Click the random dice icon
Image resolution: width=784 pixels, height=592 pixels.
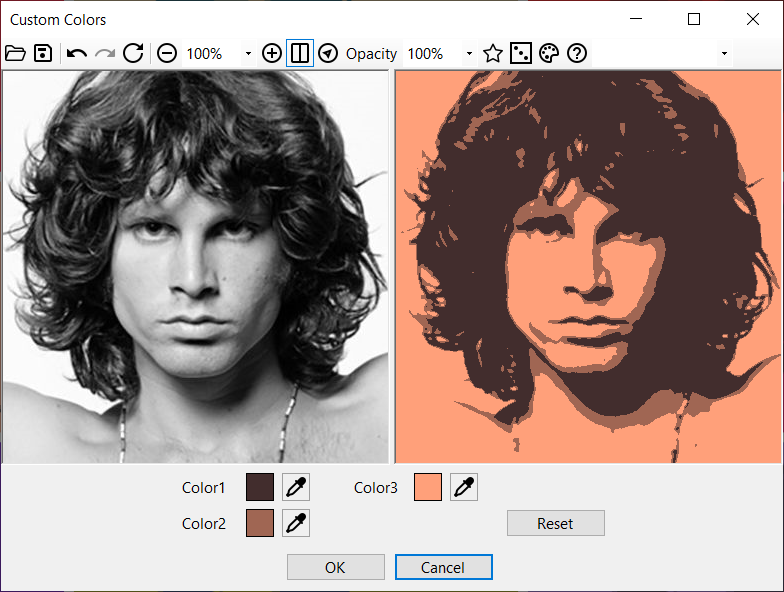coord(520,53)
